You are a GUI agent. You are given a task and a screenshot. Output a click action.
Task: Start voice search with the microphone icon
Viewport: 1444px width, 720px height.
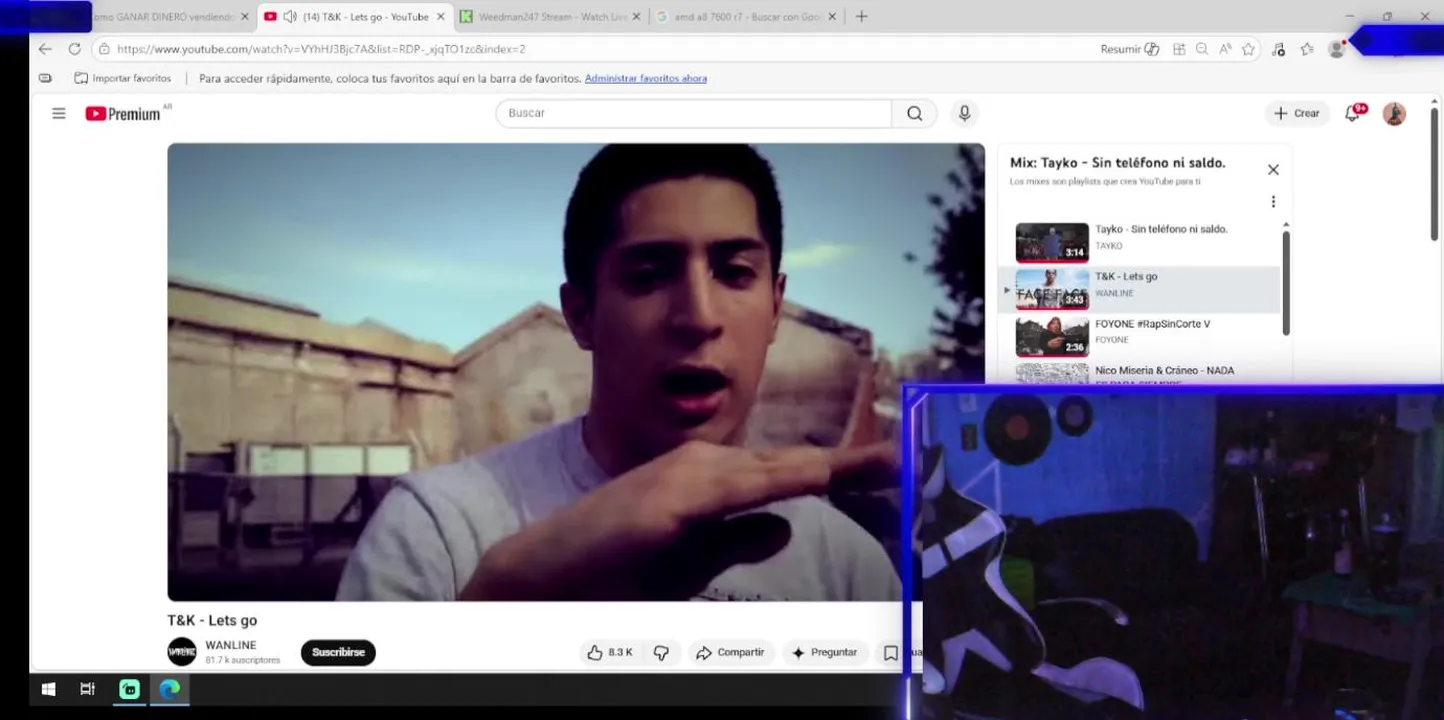click(964, 113)
